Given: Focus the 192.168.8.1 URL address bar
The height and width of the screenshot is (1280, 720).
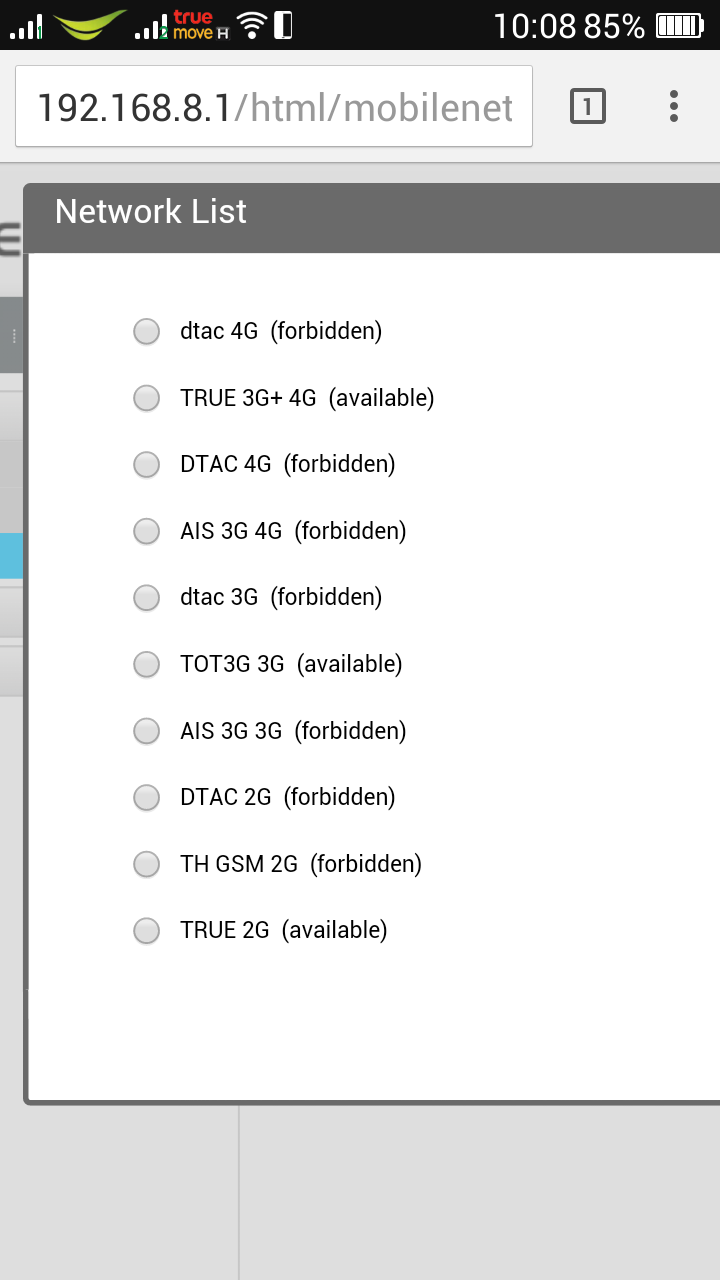Looking at the screenshot, I should tap(274, 106).
